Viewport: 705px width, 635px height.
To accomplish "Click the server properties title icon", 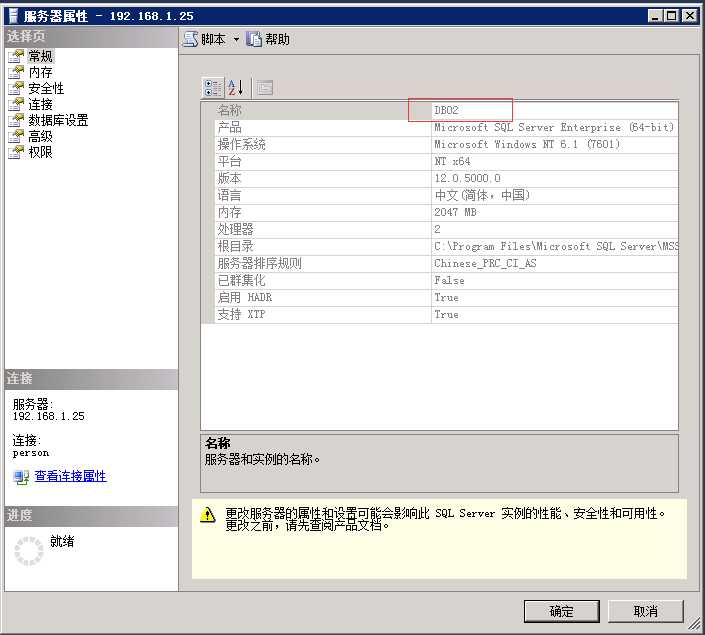I will point(13,16).
